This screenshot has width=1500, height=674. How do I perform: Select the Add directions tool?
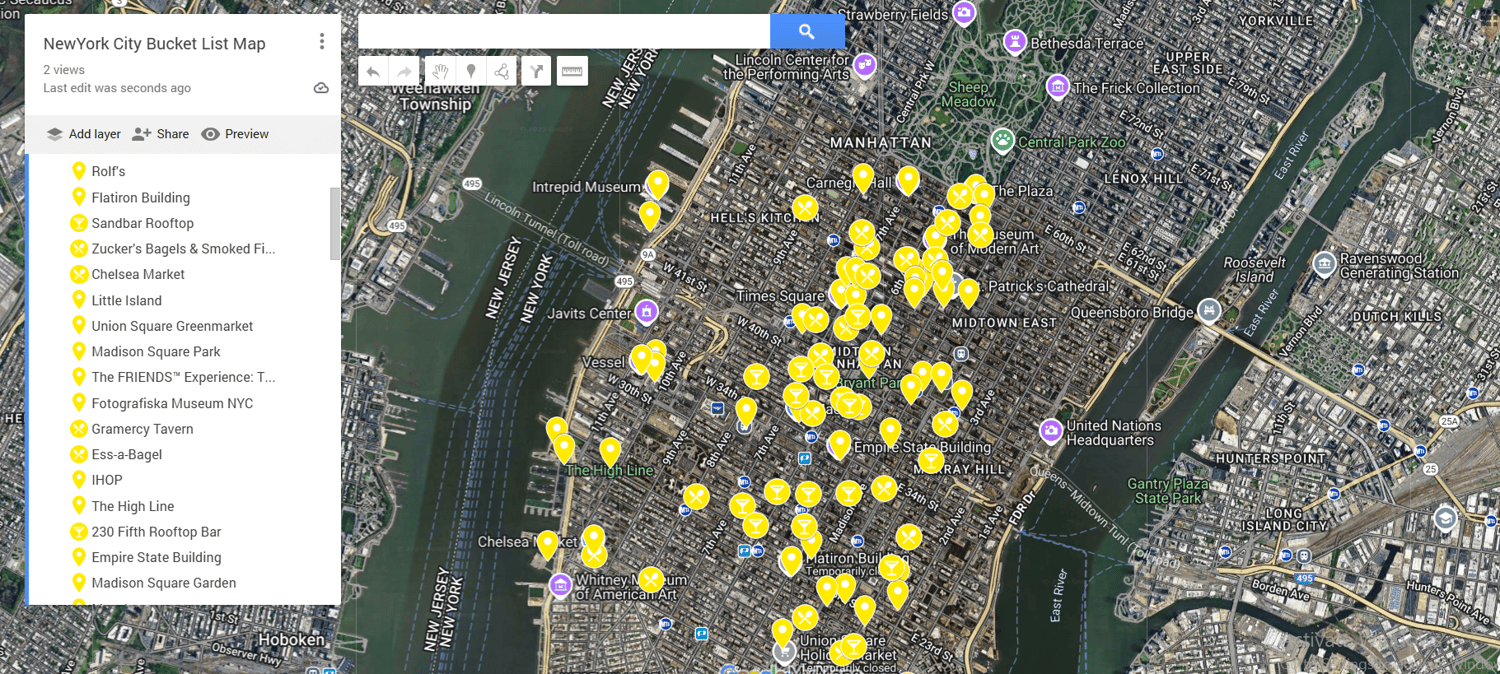[537, 71]
